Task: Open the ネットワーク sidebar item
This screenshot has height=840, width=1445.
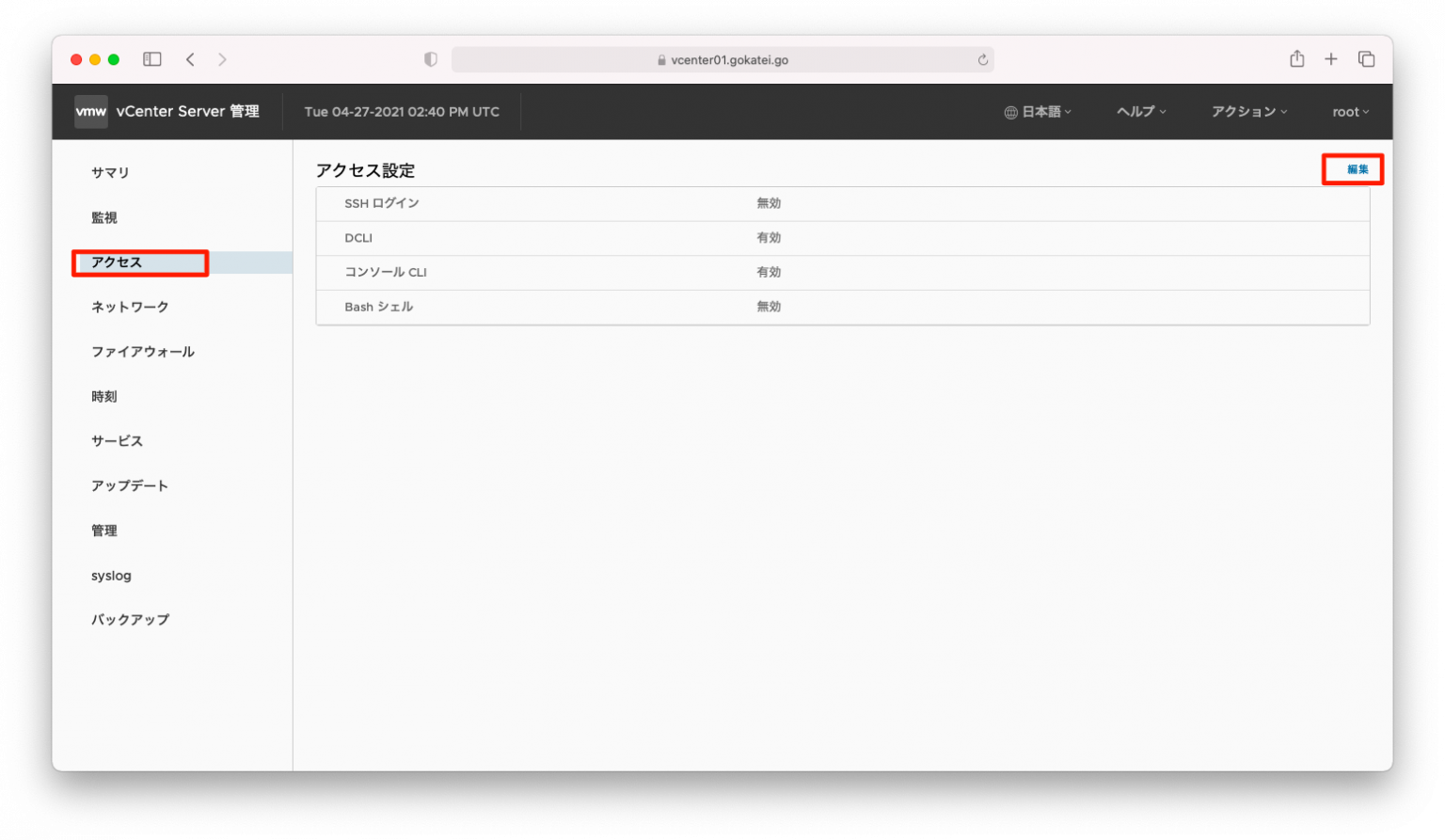Action: pyautogui.click(x=130, y=307)
